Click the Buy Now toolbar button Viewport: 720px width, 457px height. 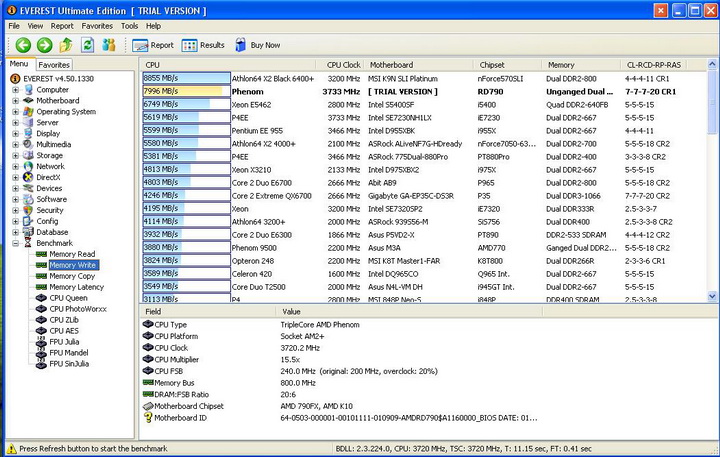258,45
